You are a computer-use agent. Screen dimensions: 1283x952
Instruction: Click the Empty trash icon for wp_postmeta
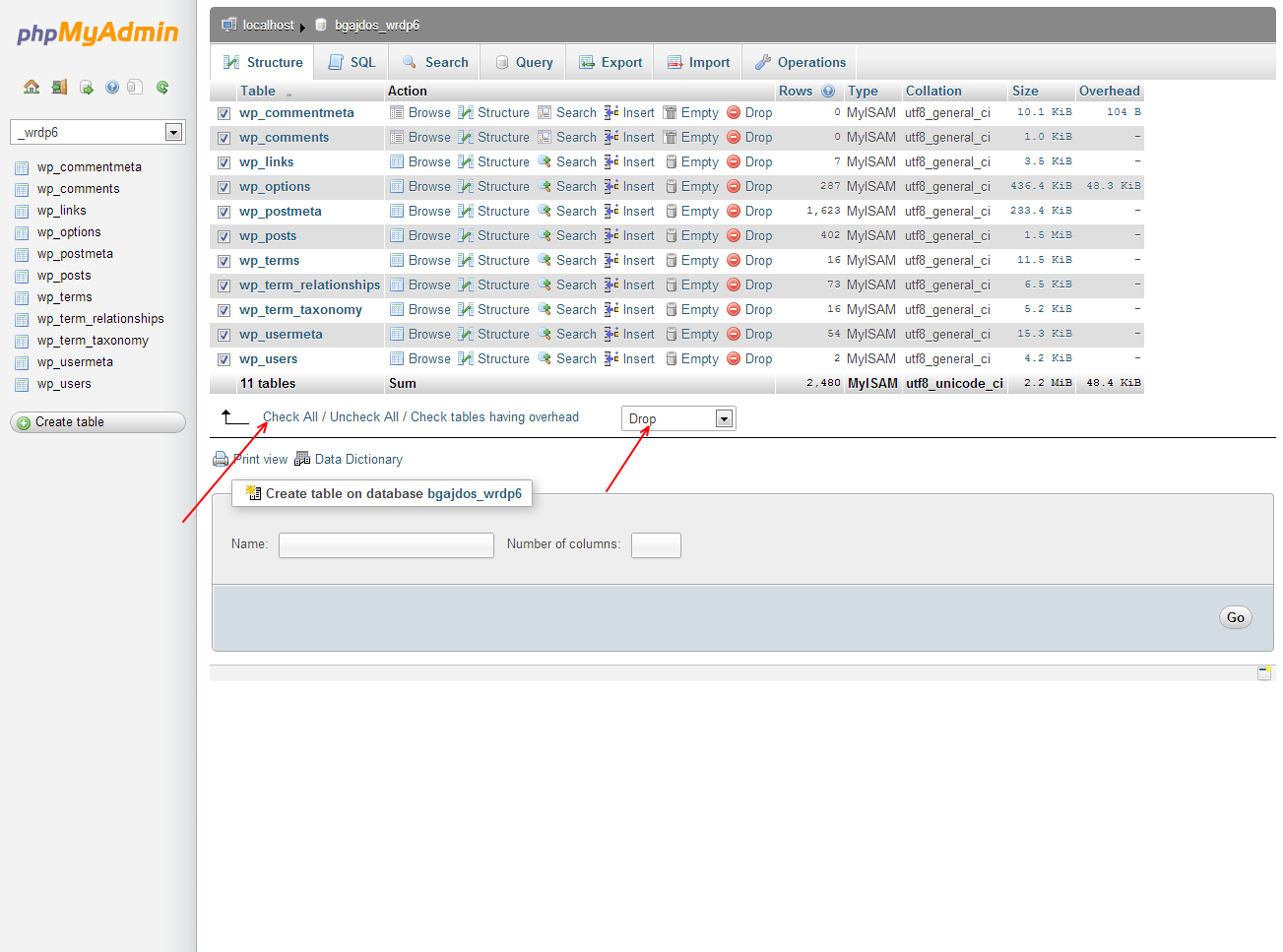pos(671,211)
